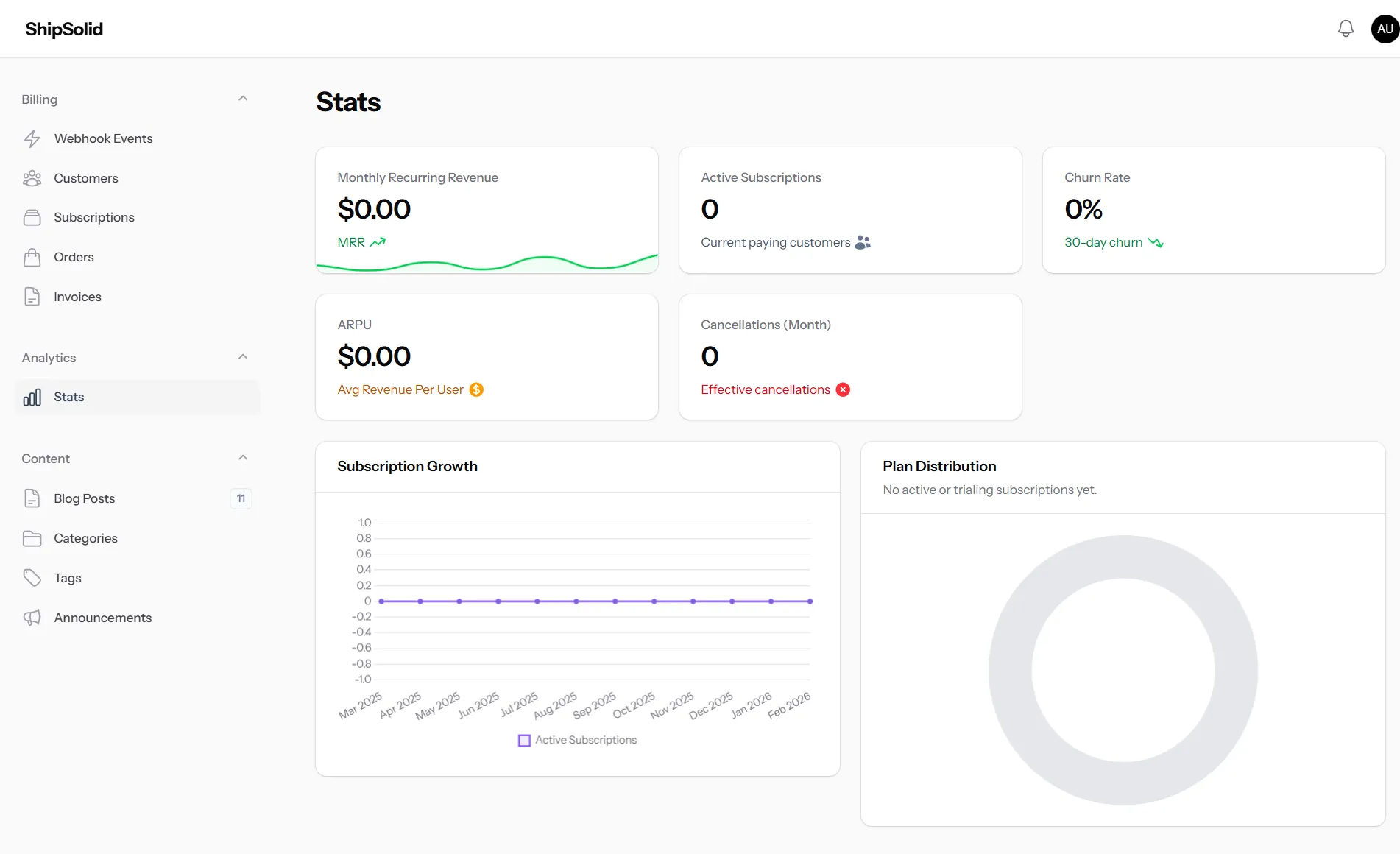This screenshot has height=854, width=1400.
Task: Open Orders via the bag icon
Action: [x=33, y=257]
